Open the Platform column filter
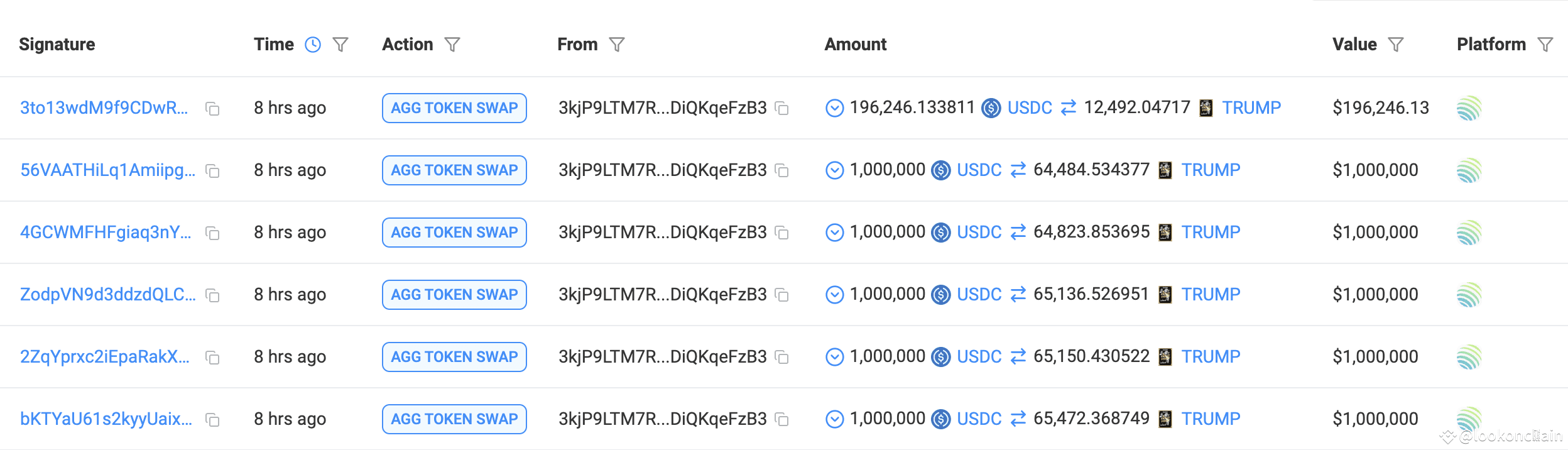1568x450 pixels. pyautogui.click(x=1545, y=45)
